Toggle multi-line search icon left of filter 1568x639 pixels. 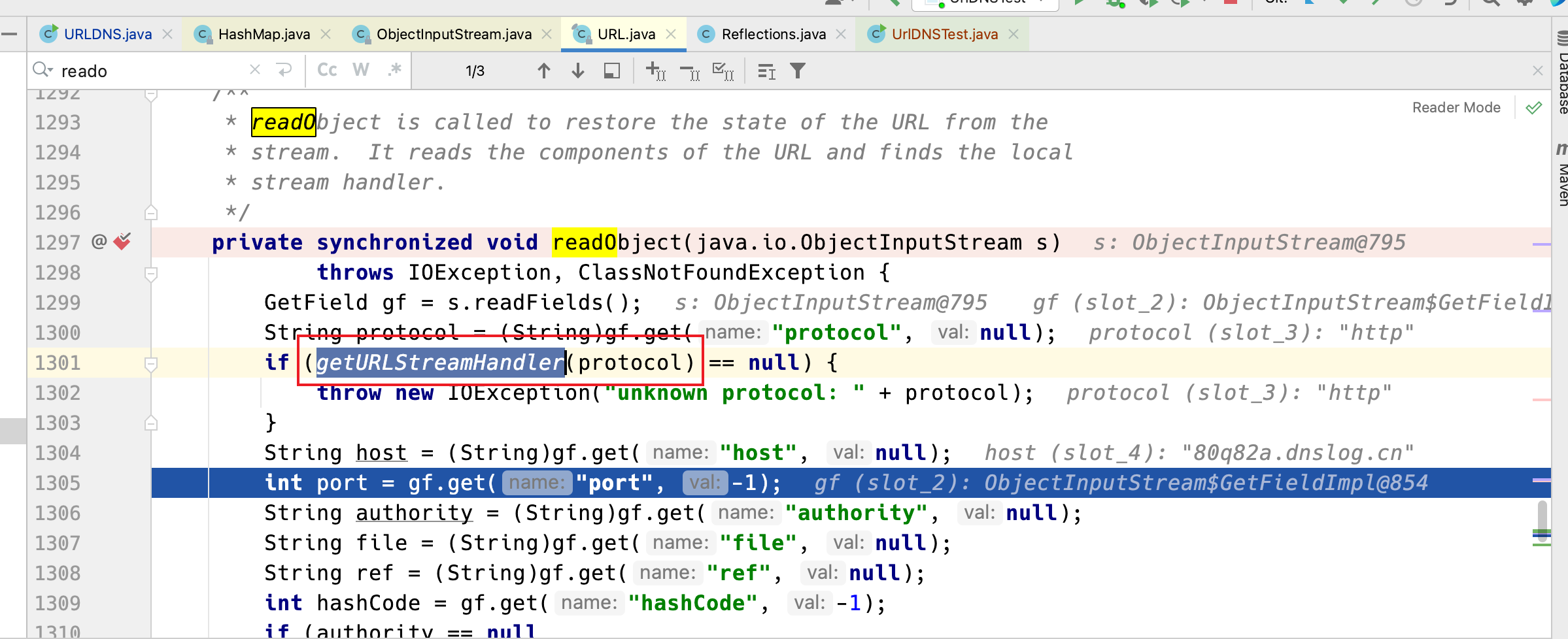(x=766, y=71)
